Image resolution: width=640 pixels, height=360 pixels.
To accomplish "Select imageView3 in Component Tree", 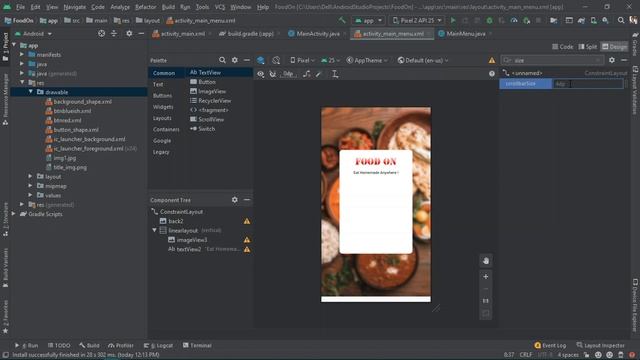I will click(188, 240).
